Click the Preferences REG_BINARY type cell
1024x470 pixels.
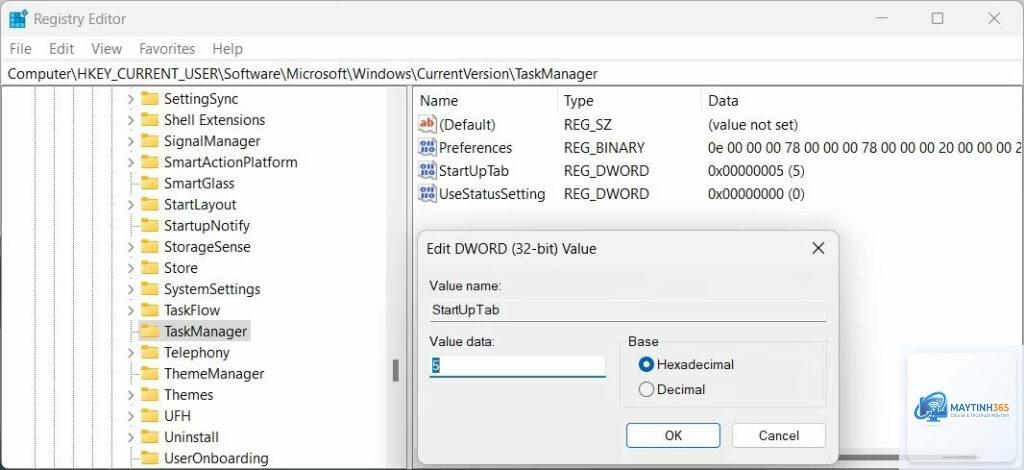(x=604, y=148)
